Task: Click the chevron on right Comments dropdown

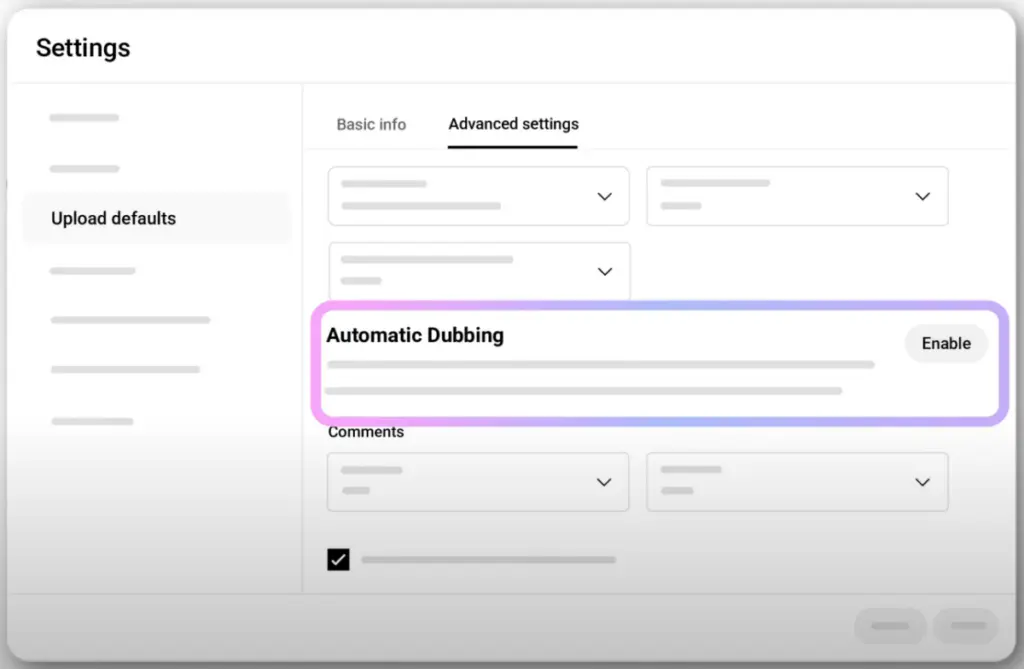Action: click(922, 482)
